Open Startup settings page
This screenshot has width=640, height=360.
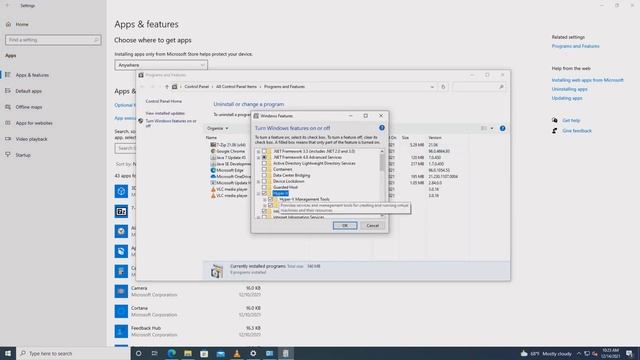(23, 155)
